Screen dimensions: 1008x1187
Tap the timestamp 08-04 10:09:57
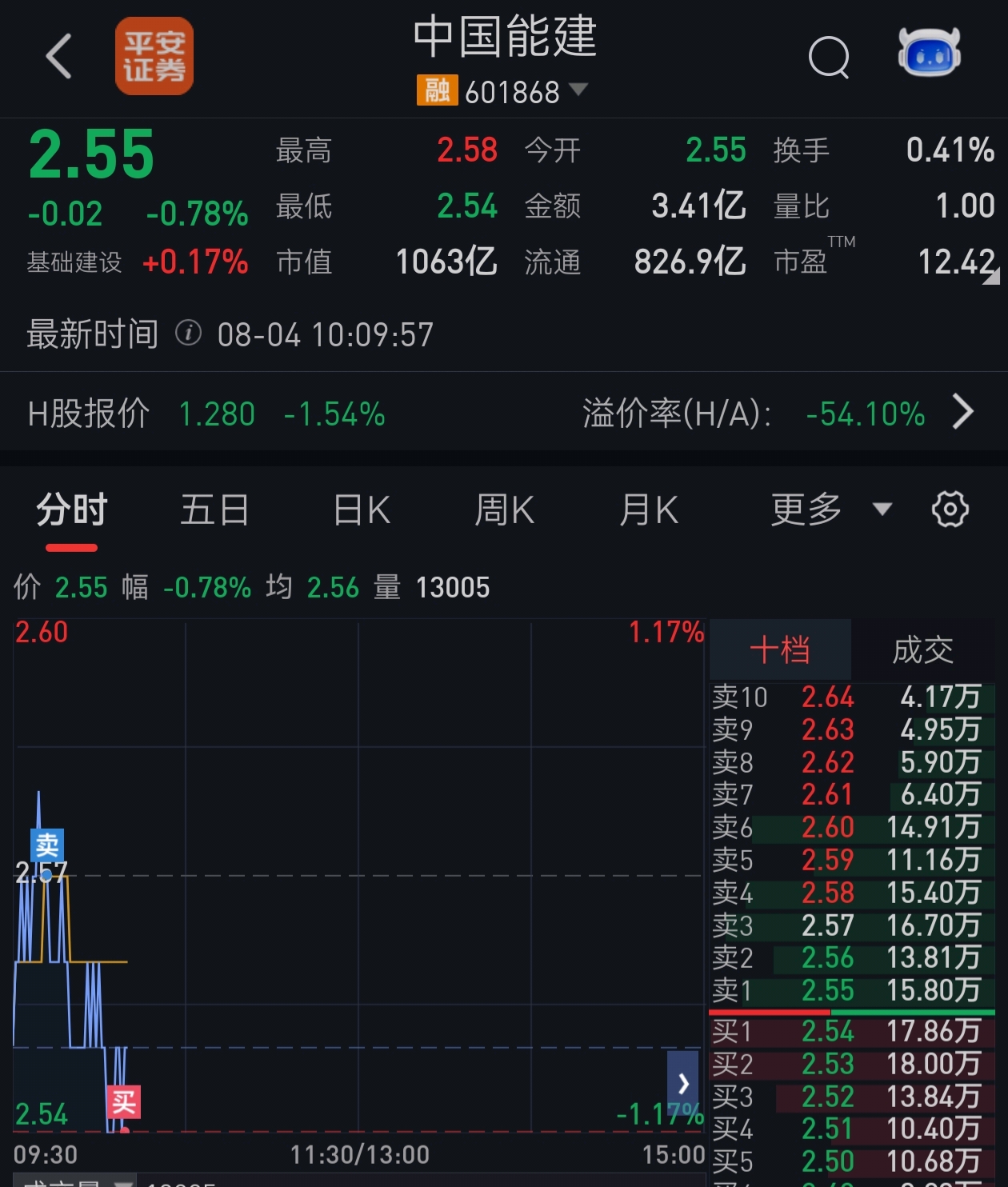click(326, 334)
